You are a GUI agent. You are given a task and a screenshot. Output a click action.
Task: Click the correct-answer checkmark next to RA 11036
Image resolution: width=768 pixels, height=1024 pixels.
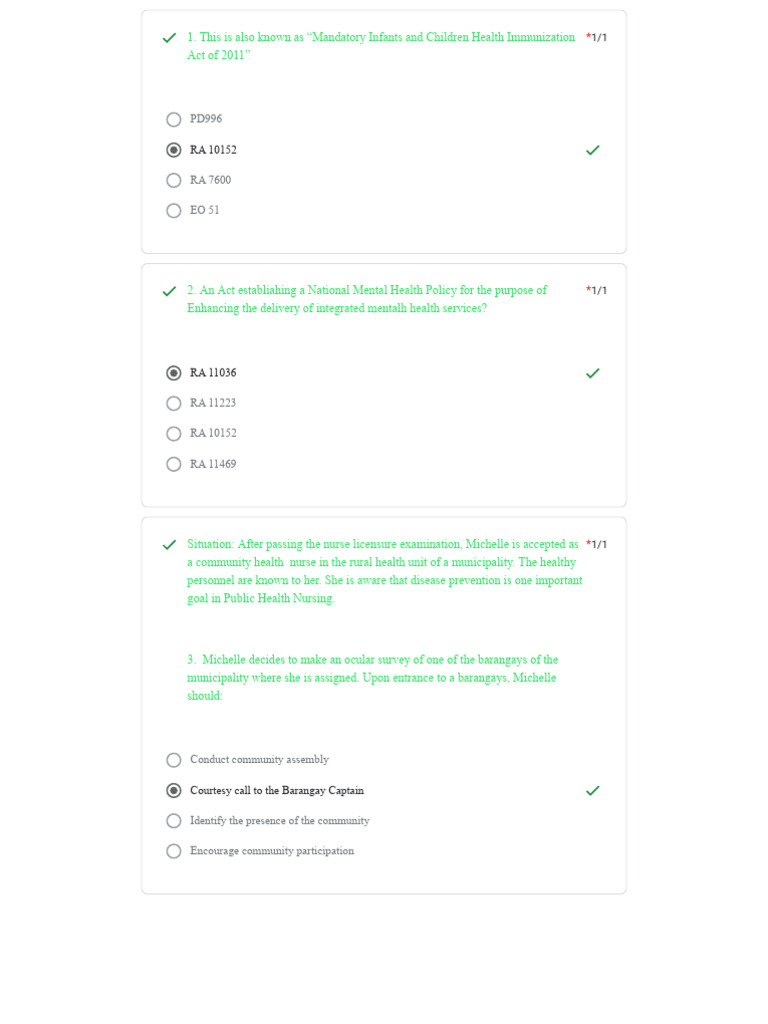coord(593,373)
